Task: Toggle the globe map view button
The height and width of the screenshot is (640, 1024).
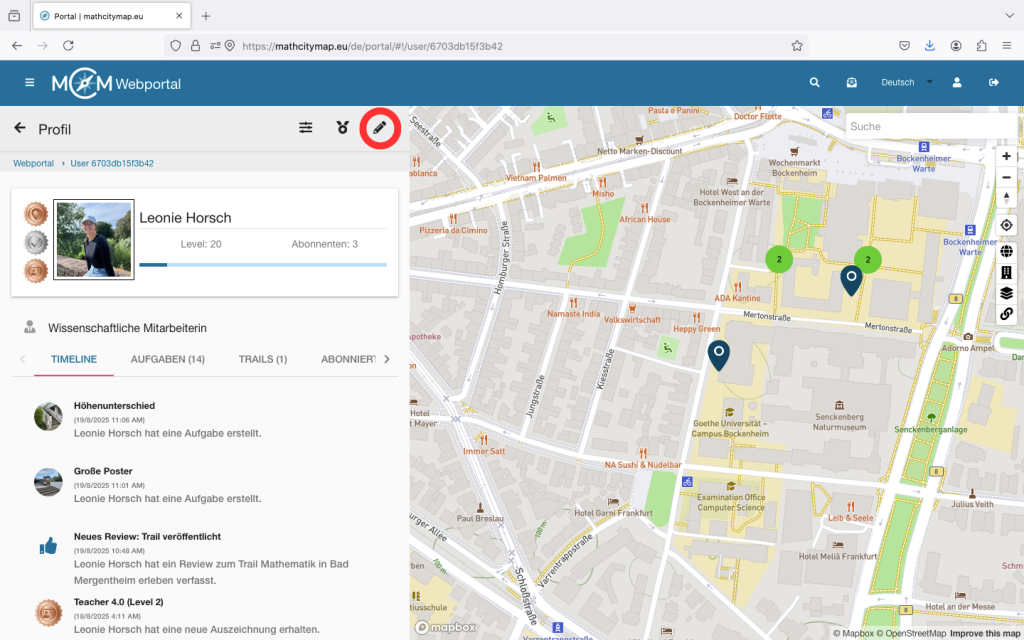Action: click(1006, 251)
